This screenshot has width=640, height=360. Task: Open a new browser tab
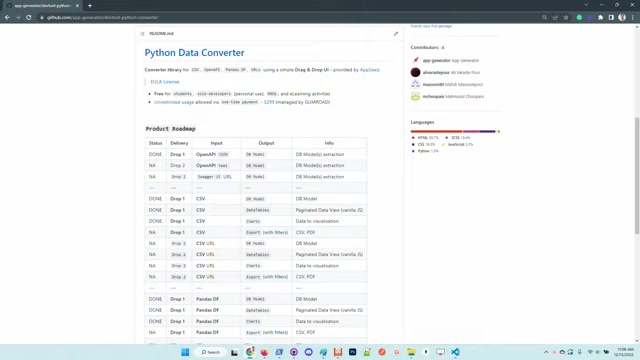(90, 6)
